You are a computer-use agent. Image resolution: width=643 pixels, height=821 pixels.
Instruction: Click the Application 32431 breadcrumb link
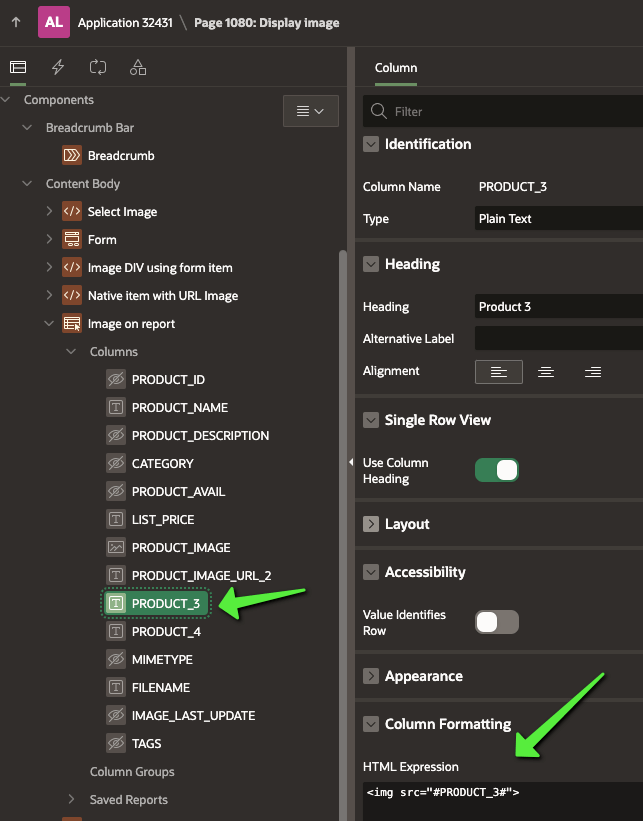click(123, 22)
